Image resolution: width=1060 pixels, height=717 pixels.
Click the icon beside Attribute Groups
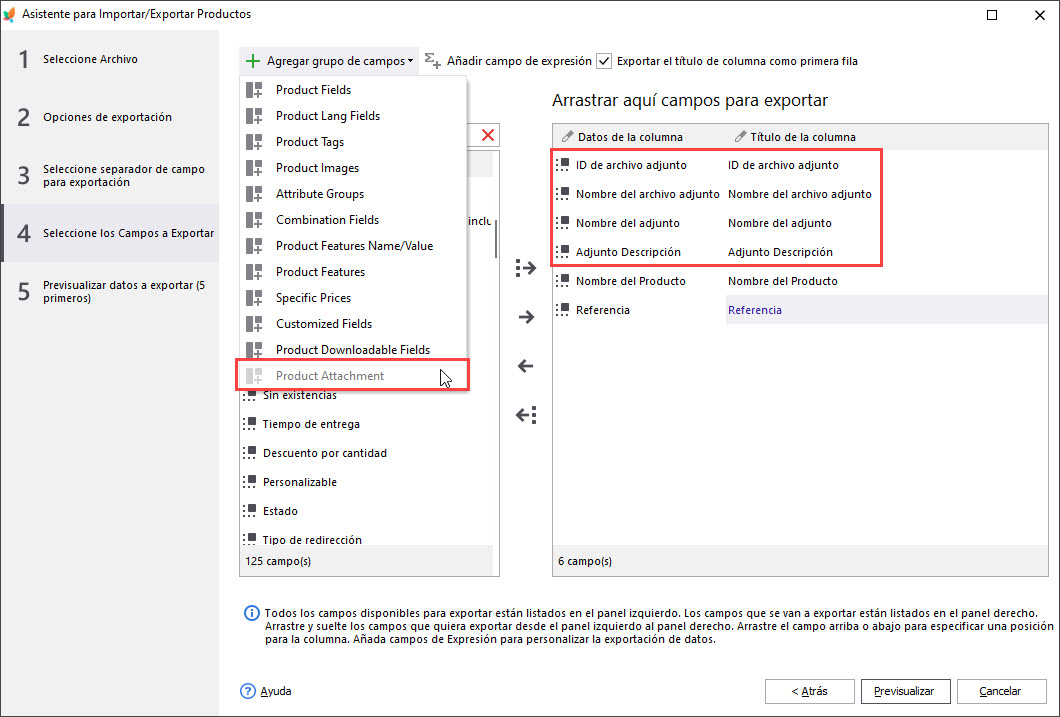click(254, 194)
